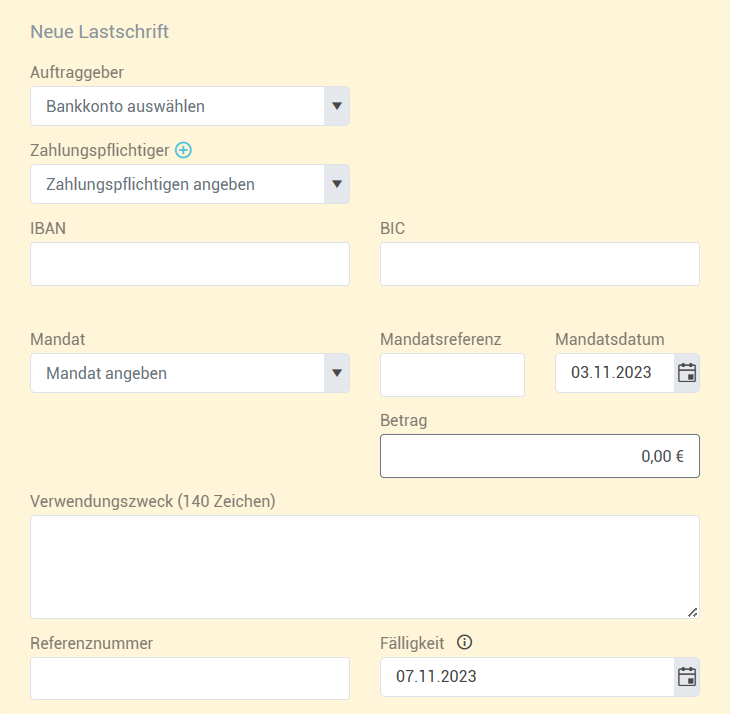
Task: Click inside the Verwendungszweck text area
Action: pyautogui.click(x=365, y=567)
